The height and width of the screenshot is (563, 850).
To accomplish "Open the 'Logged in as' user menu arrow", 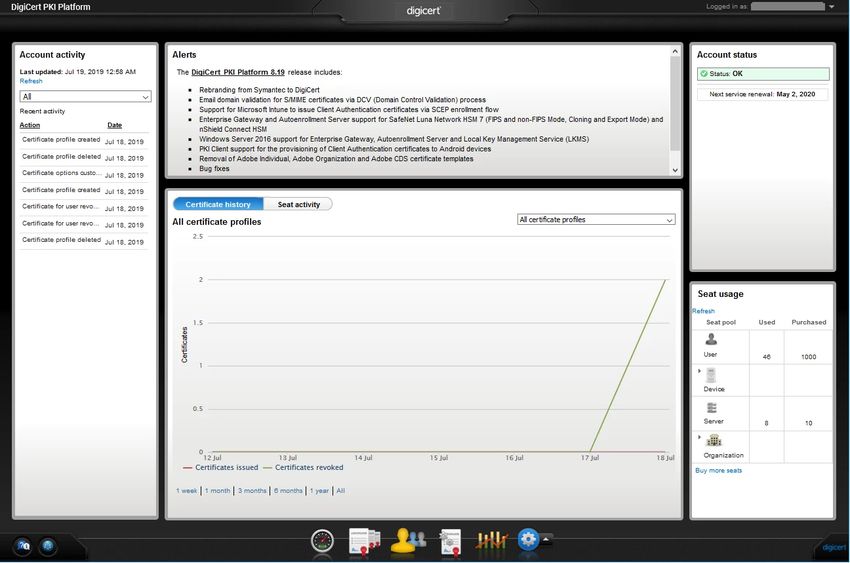I will (x=832, y=7).
